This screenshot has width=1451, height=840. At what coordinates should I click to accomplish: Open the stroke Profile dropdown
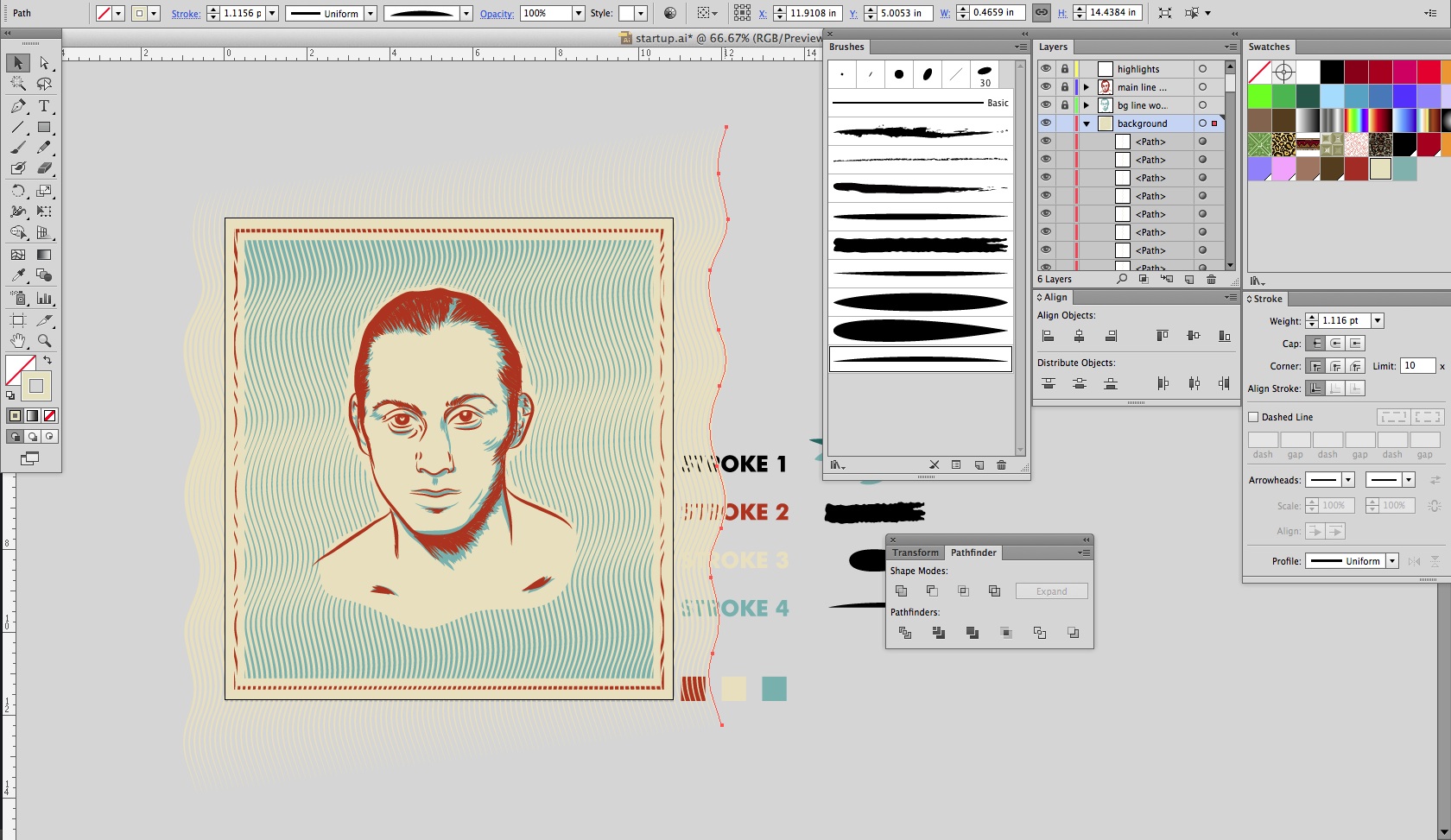(1392, 561)
